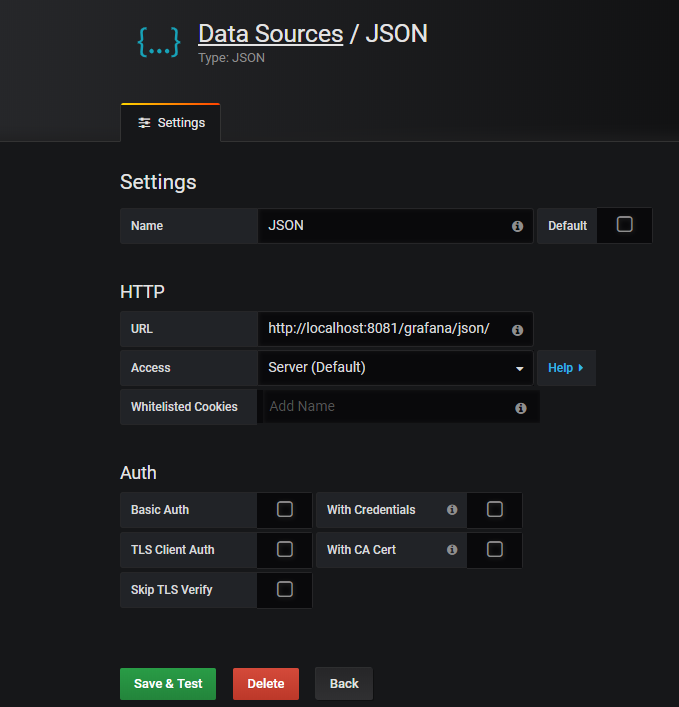Click the JSON data source curly braces logo
The image size is (679, 707).
click(x=159, y=42)
